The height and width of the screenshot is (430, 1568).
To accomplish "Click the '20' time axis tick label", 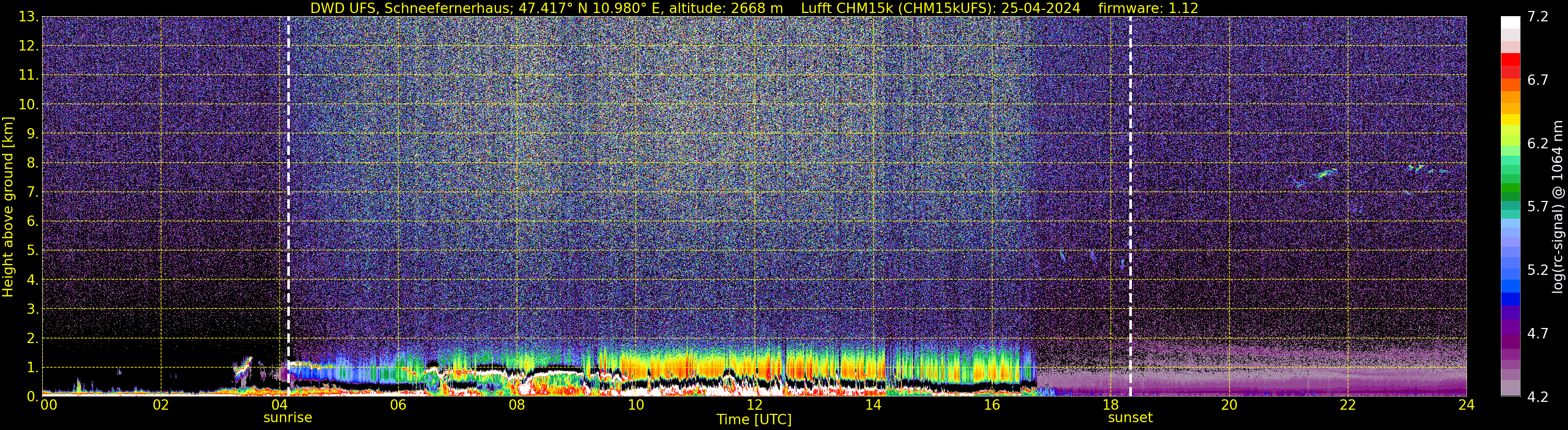I will pos(1229,405).
